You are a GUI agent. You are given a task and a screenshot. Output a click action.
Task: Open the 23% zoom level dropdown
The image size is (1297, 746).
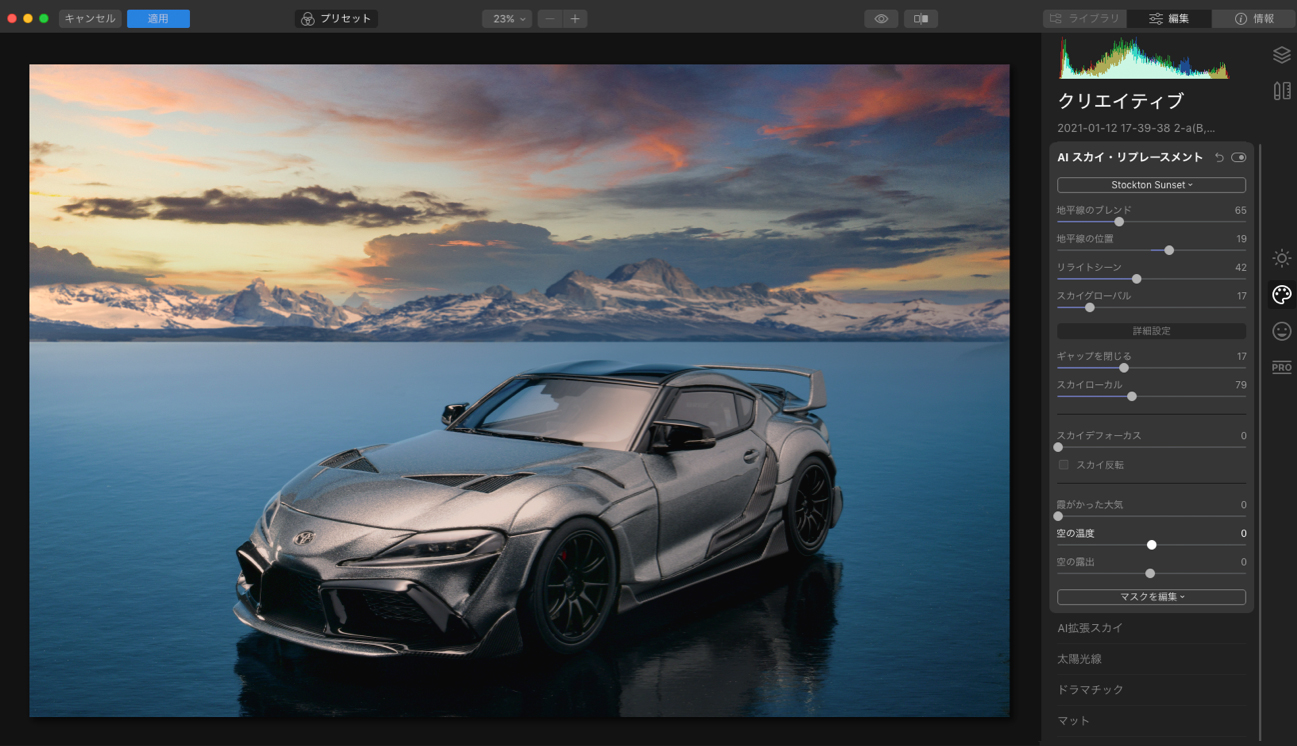click(x=507, y=19)
